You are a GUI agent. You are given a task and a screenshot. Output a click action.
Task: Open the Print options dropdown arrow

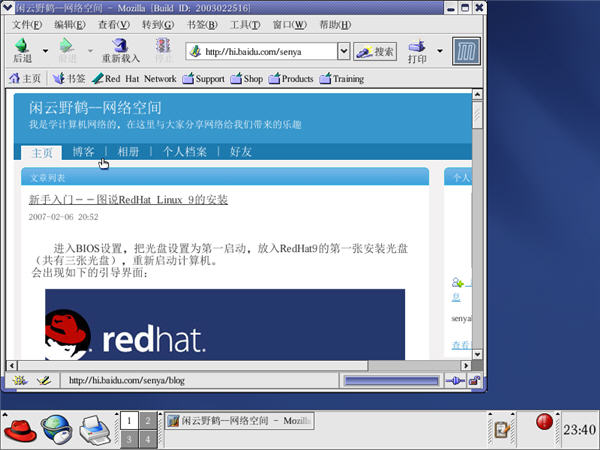(440, 51)
